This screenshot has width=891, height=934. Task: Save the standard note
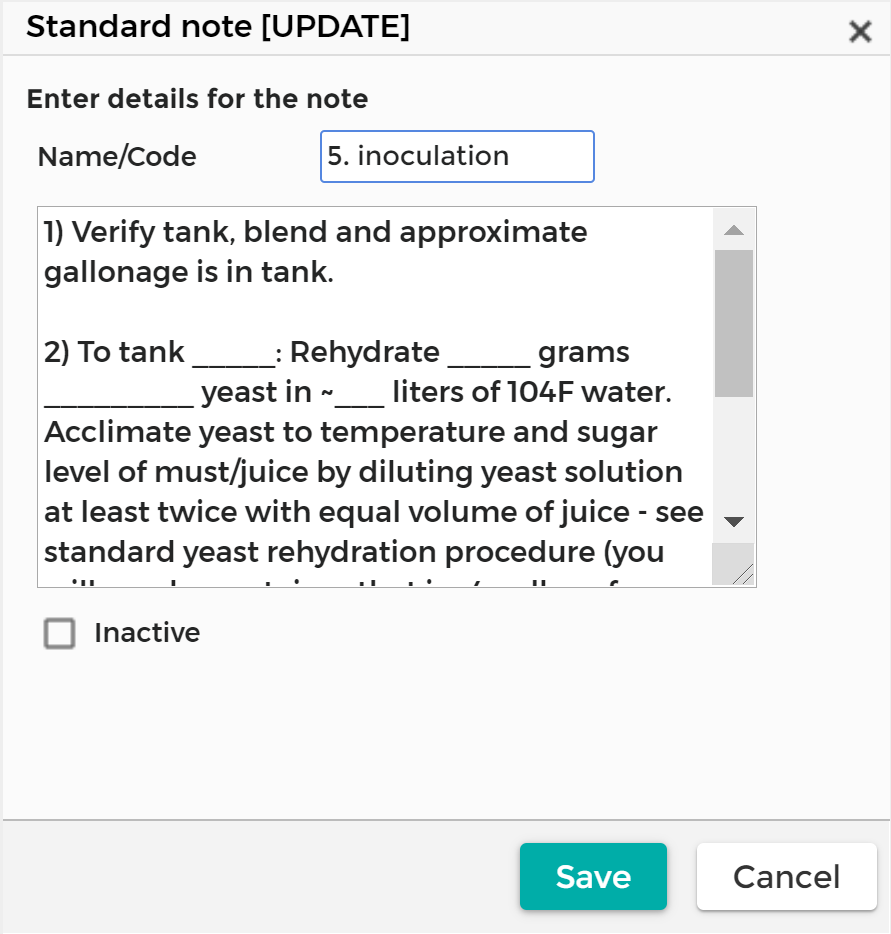tap(593, 877)
